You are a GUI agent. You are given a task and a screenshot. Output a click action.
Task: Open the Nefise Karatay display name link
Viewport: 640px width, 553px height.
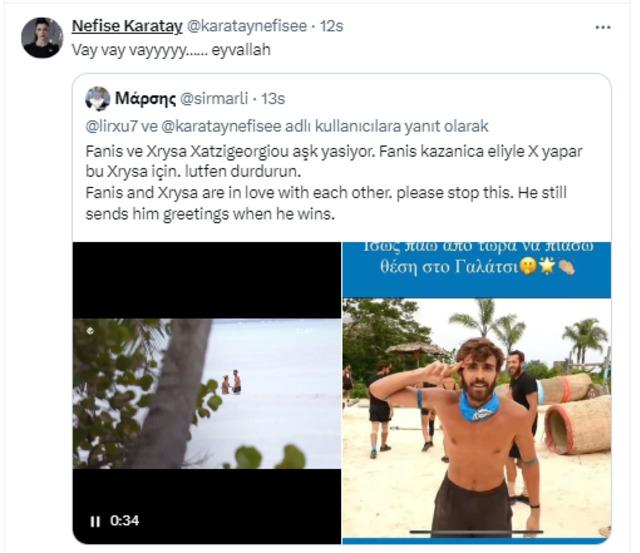[127, 26]
